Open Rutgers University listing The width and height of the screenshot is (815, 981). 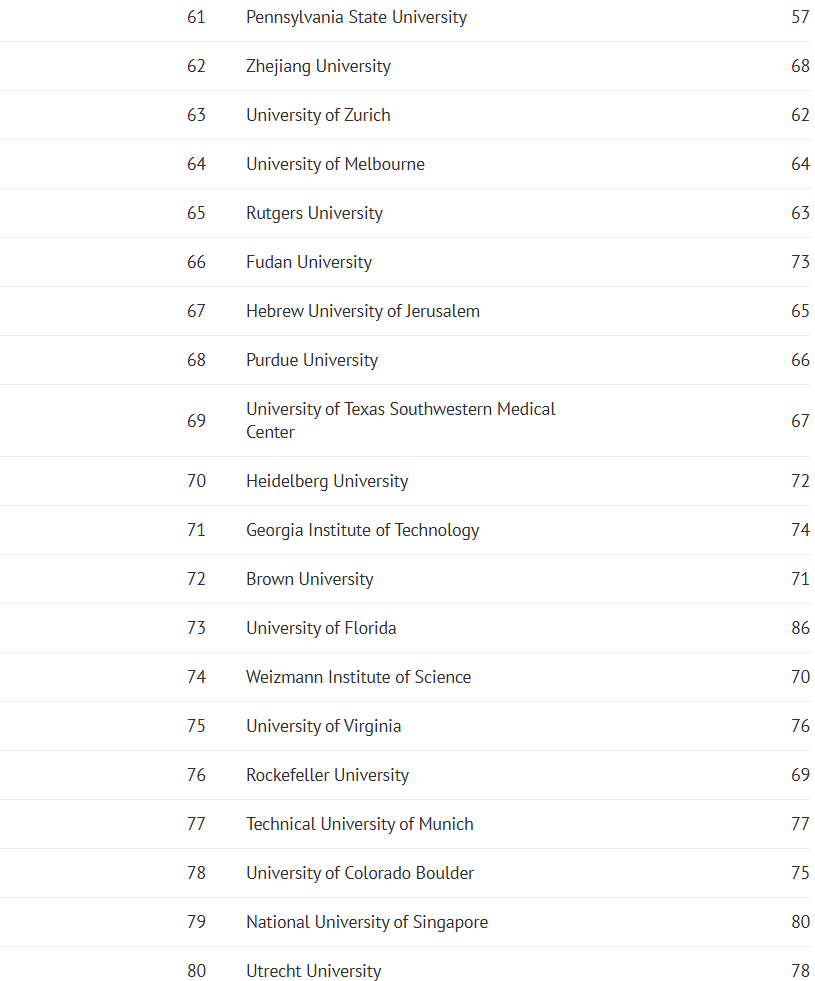click(x=315, y=213)
